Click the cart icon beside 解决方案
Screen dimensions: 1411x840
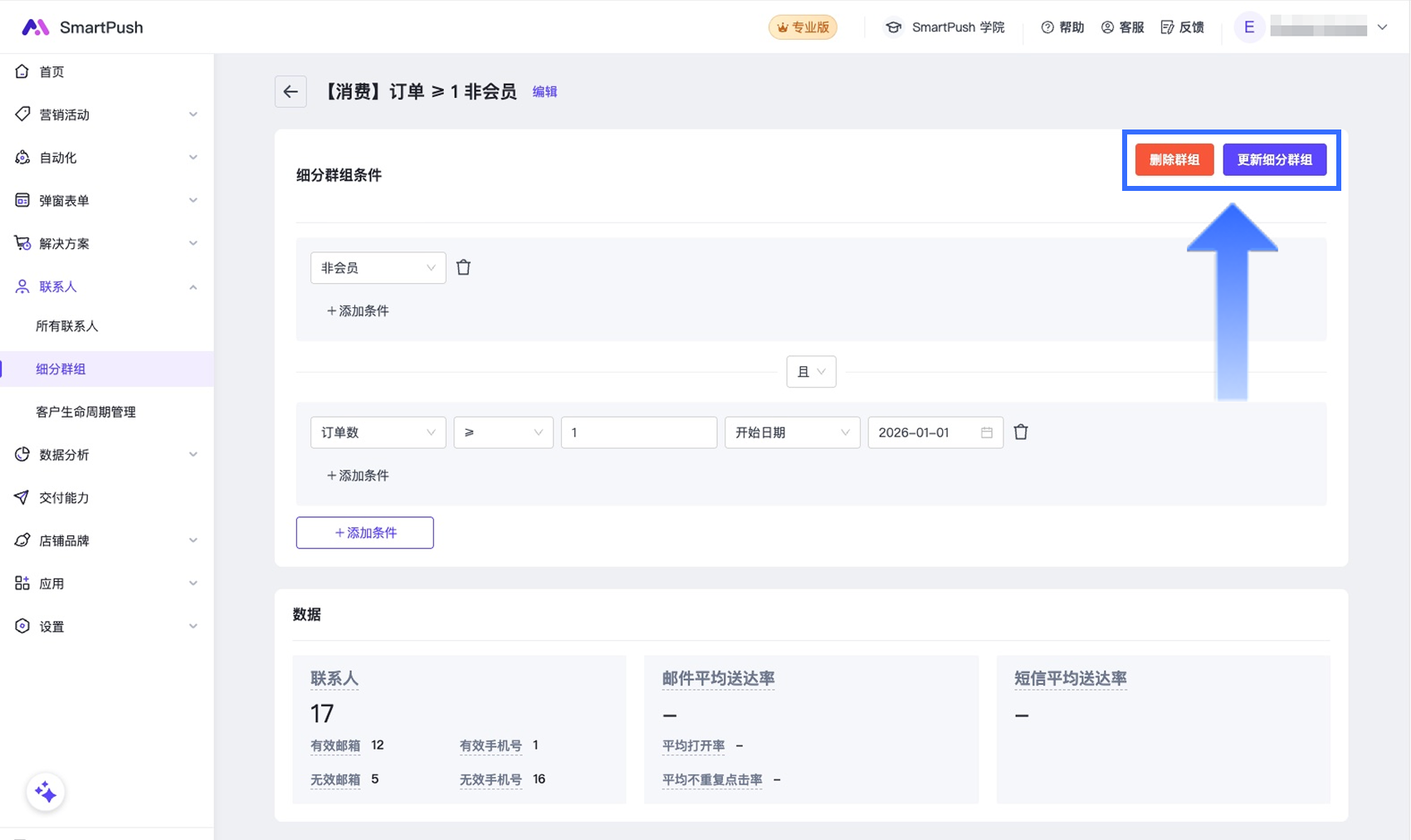(22, 243)
